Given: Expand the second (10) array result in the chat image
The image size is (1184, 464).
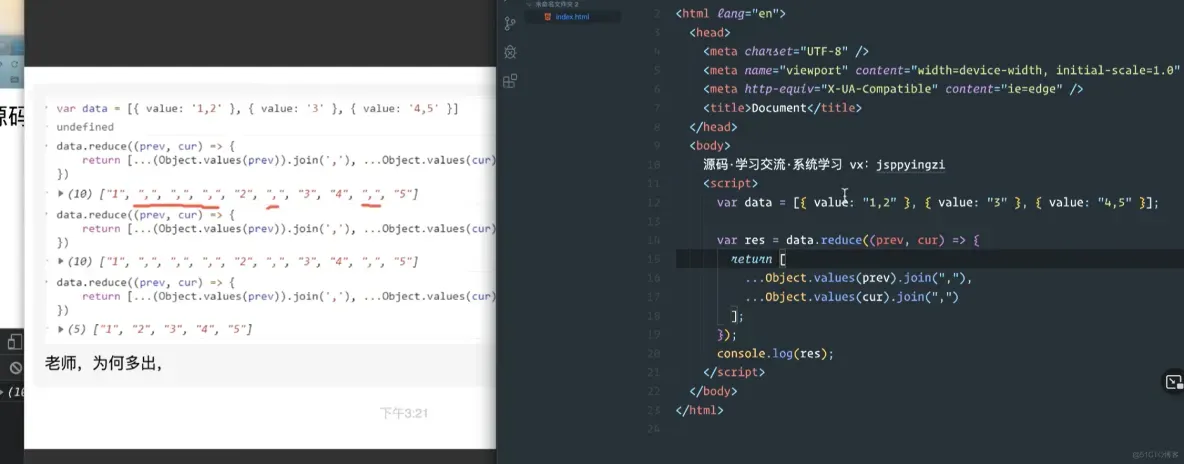Looking at the screenshot, I should click(x=61, y=261).
